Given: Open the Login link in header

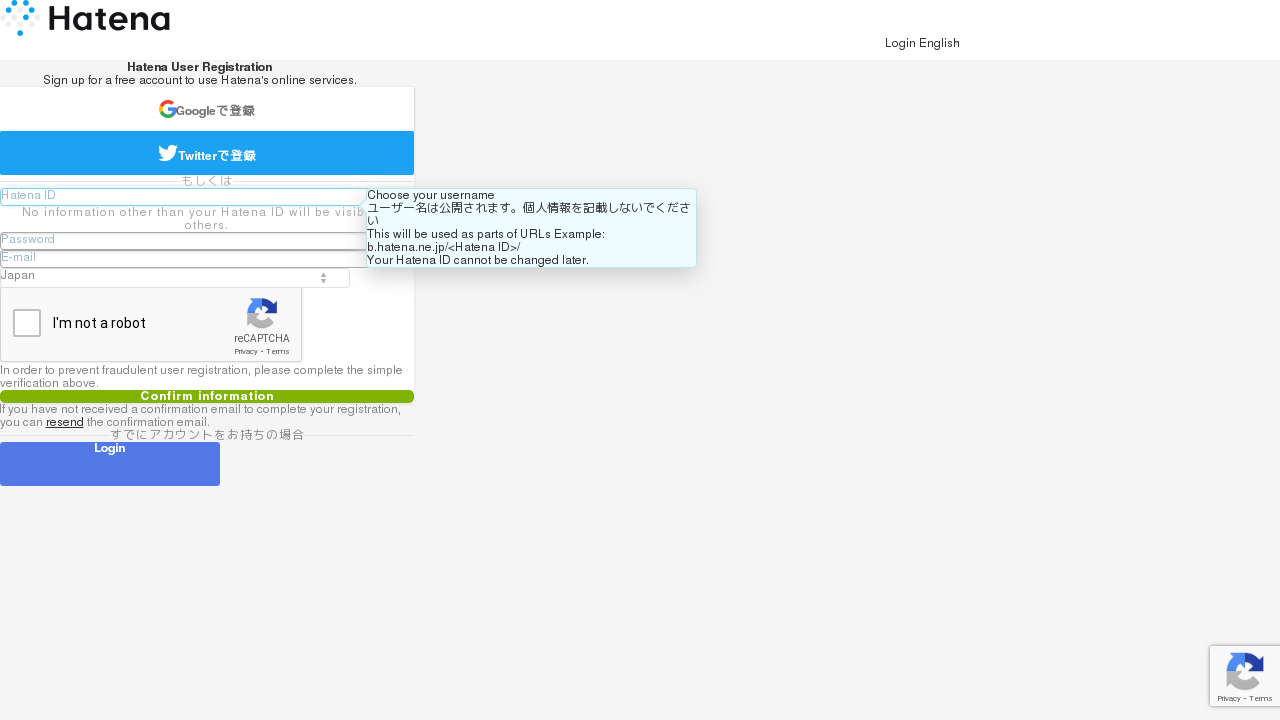Looking at the screenshot, I should click(900, 43).
